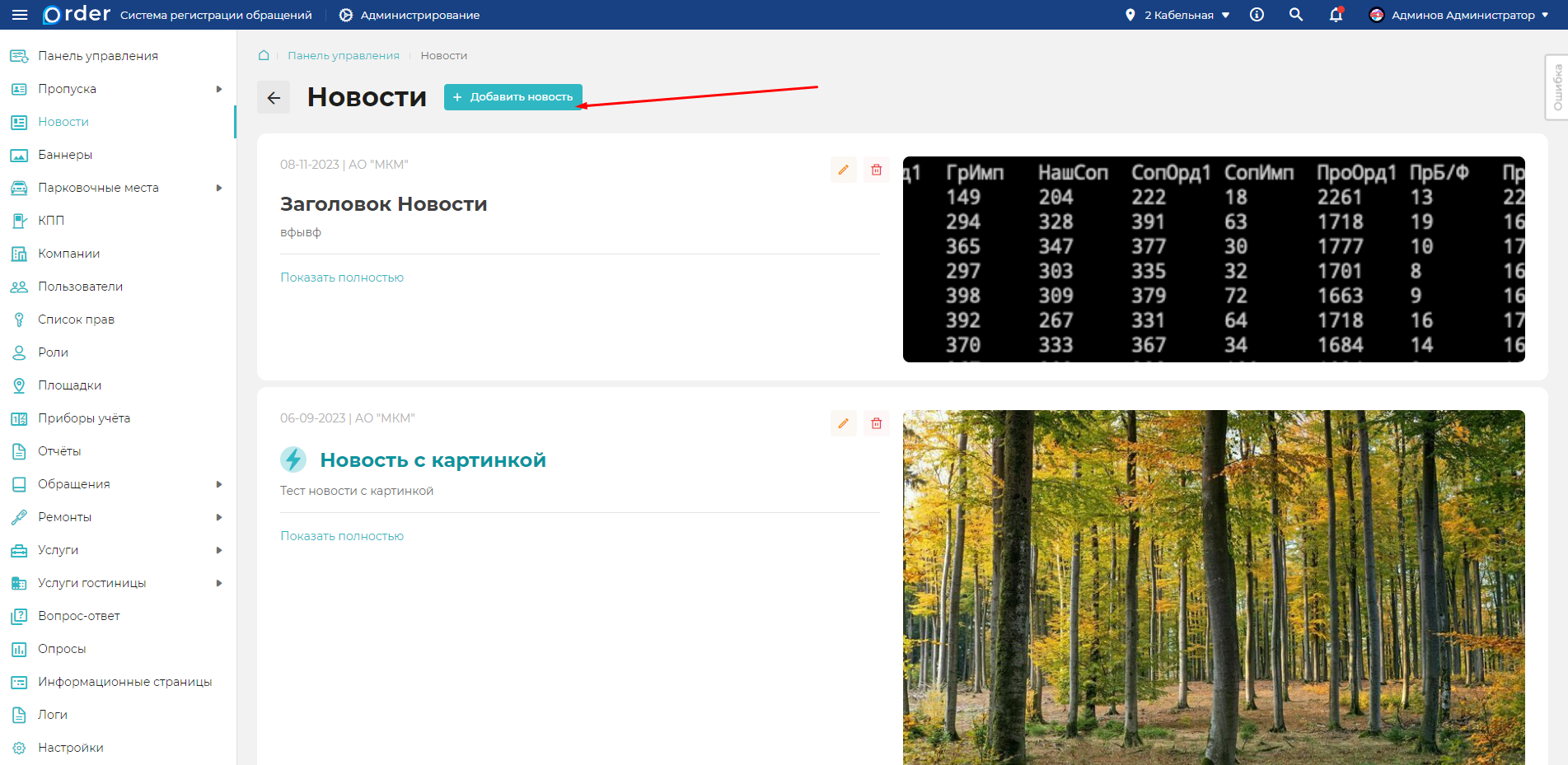Edit the 'Новость с картинкой' item
This screenshot has width=1568, height=765.
click(x=843, y=423)
